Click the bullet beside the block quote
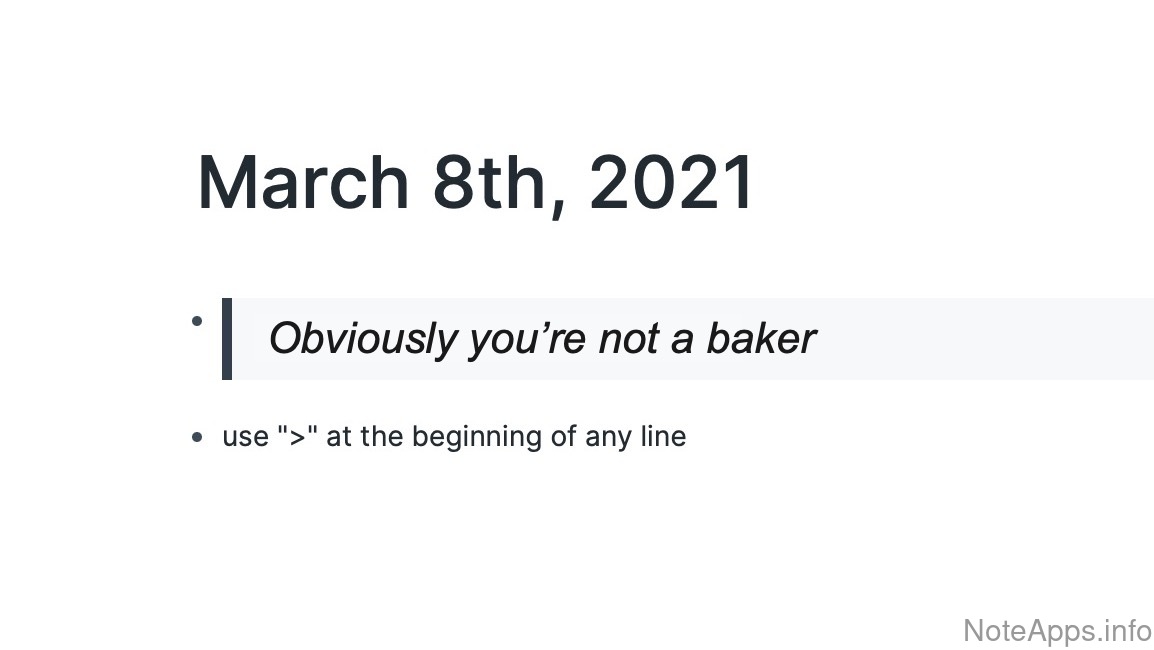1154x650 pixels. pos(197,321)
